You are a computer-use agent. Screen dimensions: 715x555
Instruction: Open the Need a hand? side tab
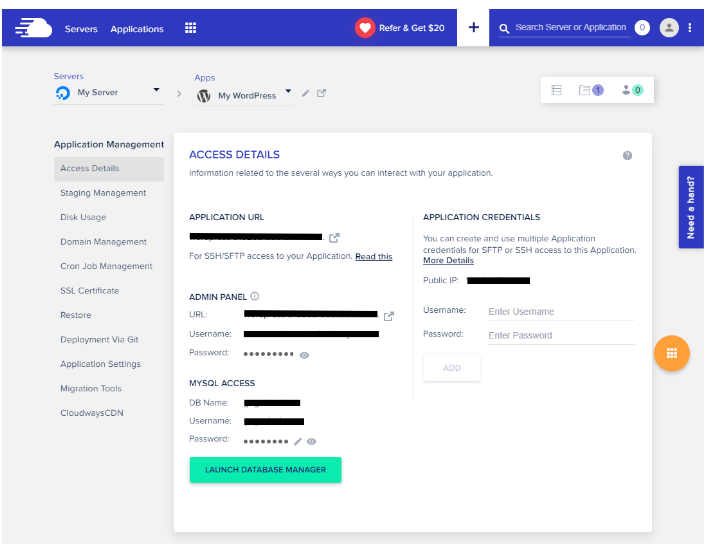(x=691, y=207)
